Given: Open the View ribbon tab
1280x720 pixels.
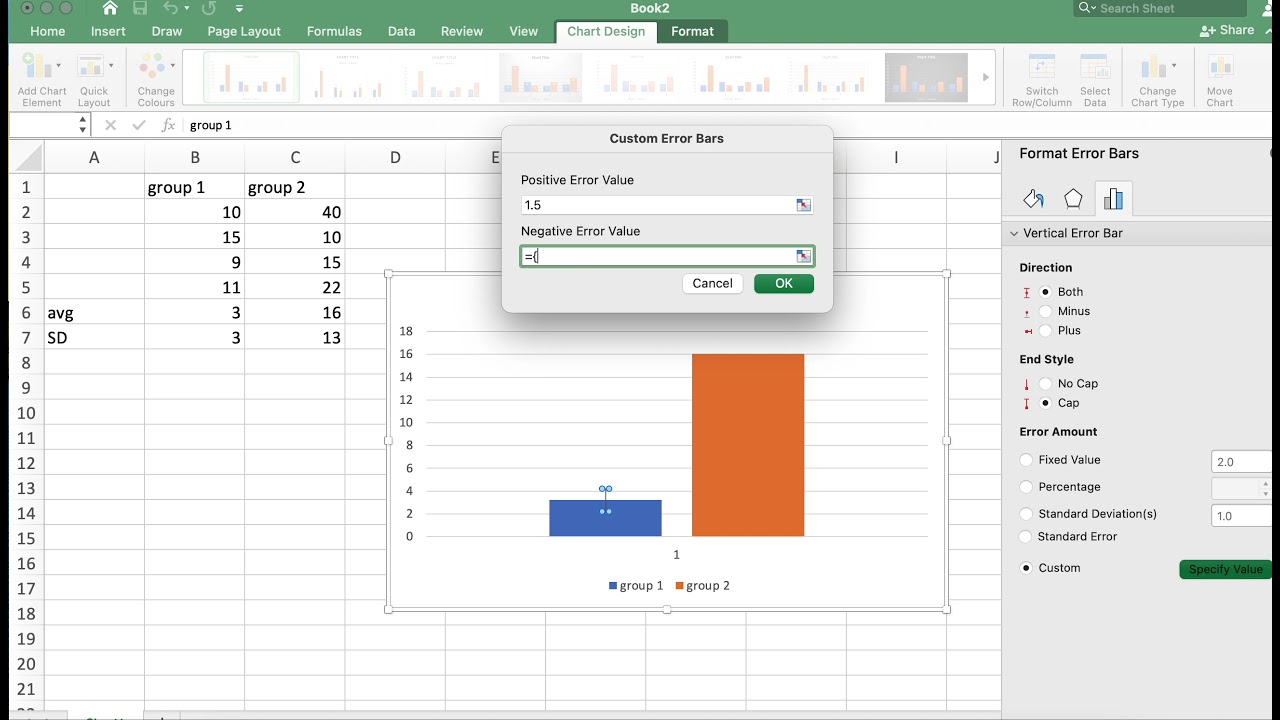Looking at the screenshot, I should click(523, 31).
